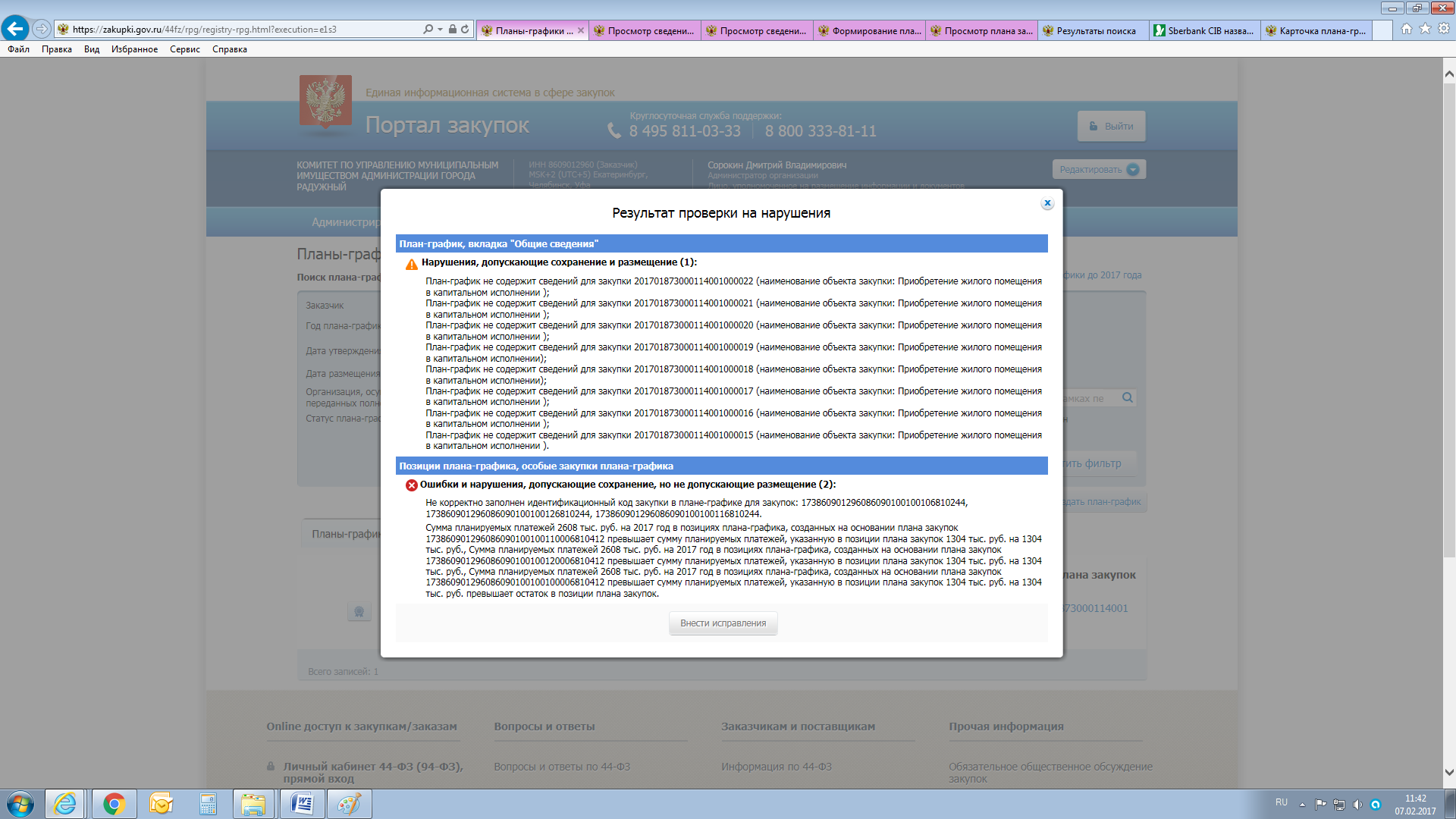The width and height of the screenshot is (1456, 819).
Task: Open the 'Файл' menu
Action: point(18,49)
